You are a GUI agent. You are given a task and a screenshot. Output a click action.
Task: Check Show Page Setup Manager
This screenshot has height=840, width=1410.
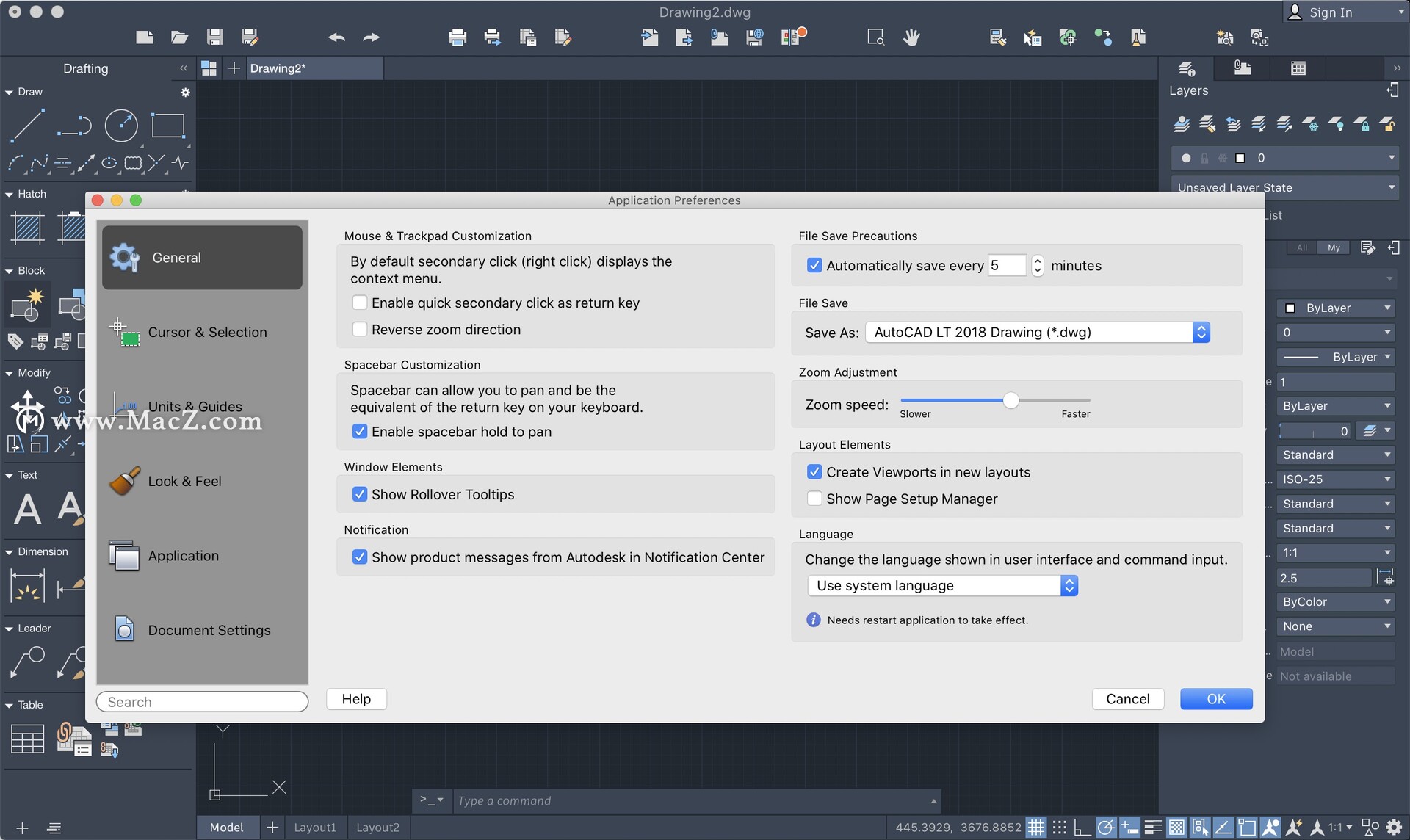click(814, 499)
